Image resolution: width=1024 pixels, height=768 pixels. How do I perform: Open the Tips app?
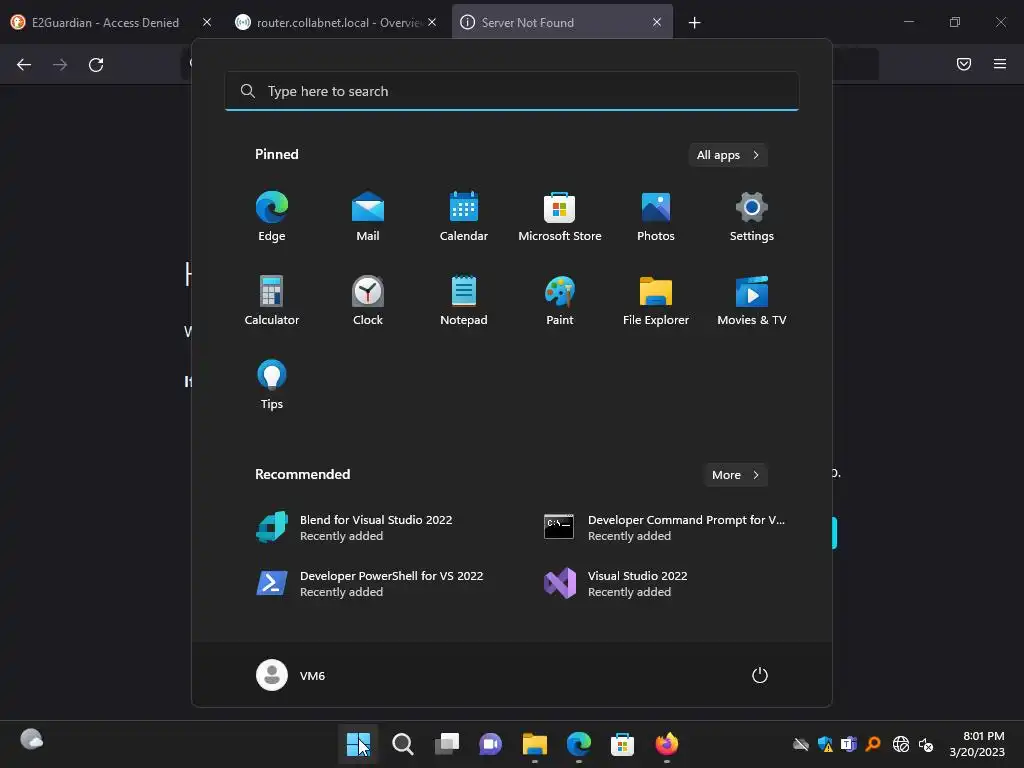tap(272, 385)
